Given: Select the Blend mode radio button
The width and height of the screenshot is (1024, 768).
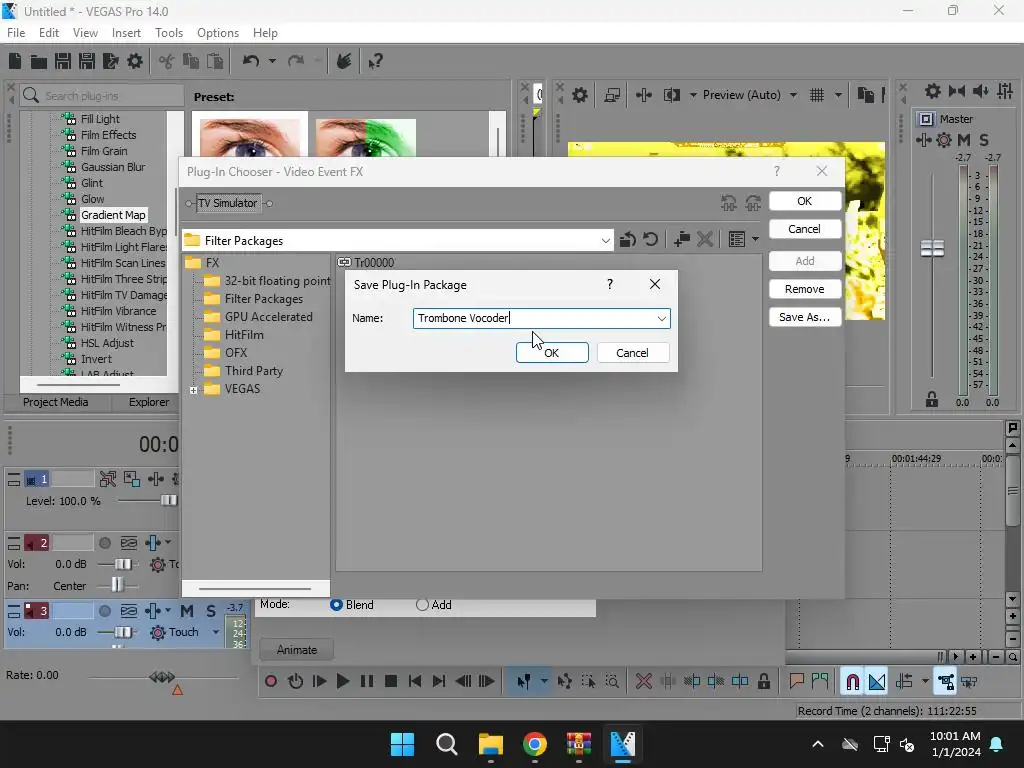Looking at the screenshot, I should coord(336,605).
